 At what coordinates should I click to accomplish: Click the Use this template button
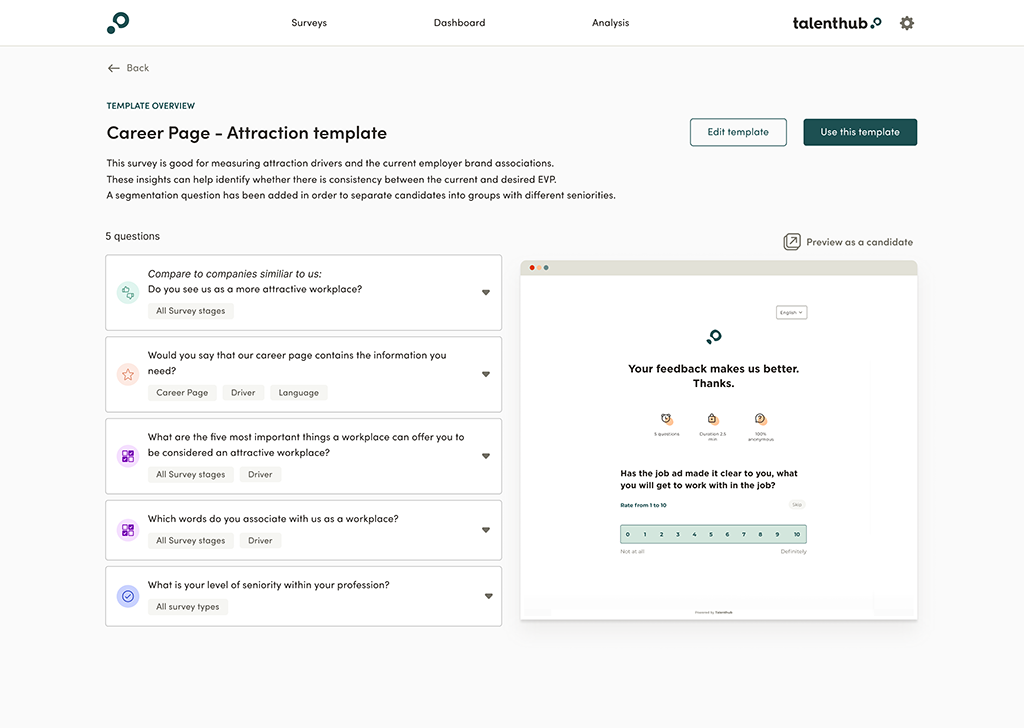[860, 132]
